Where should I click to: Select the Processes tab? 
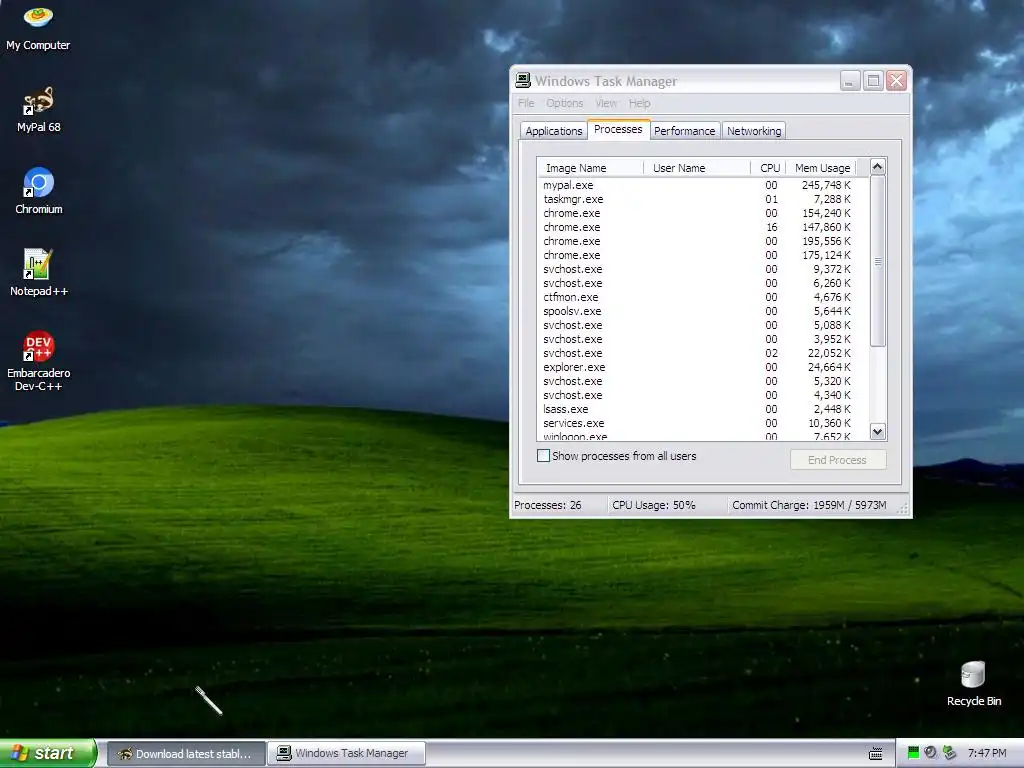pyautogui.click(x=618, y=129)
